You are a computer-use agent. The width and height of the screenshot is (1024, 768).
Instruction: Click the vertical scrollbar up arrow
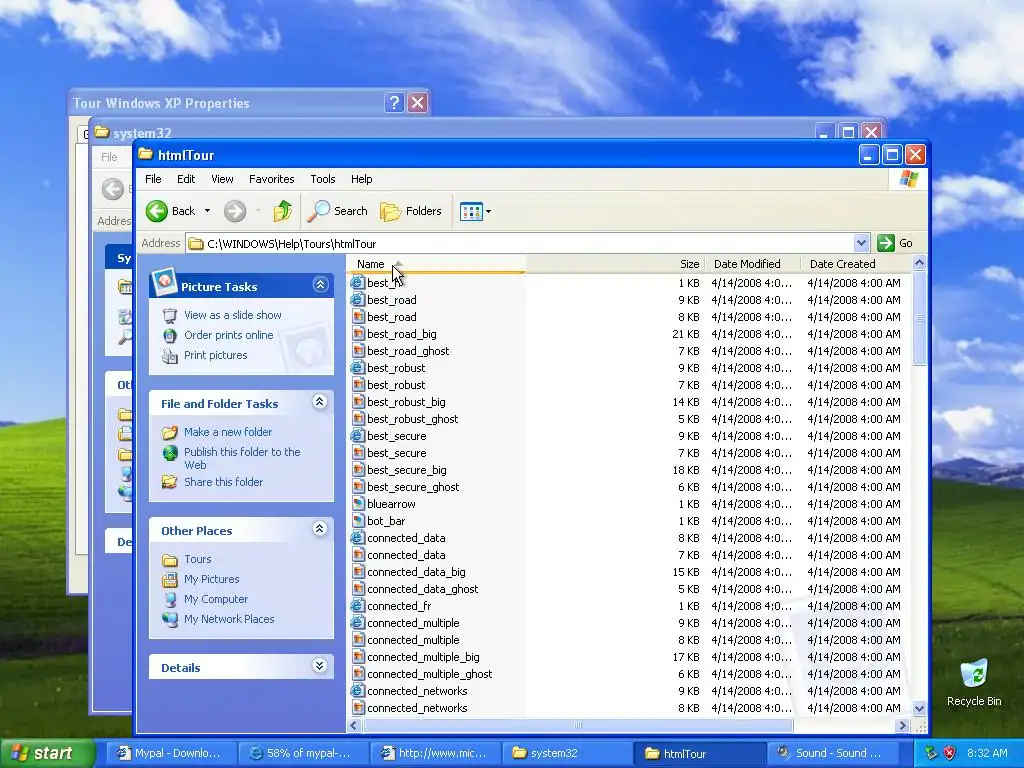click(919, 263)
